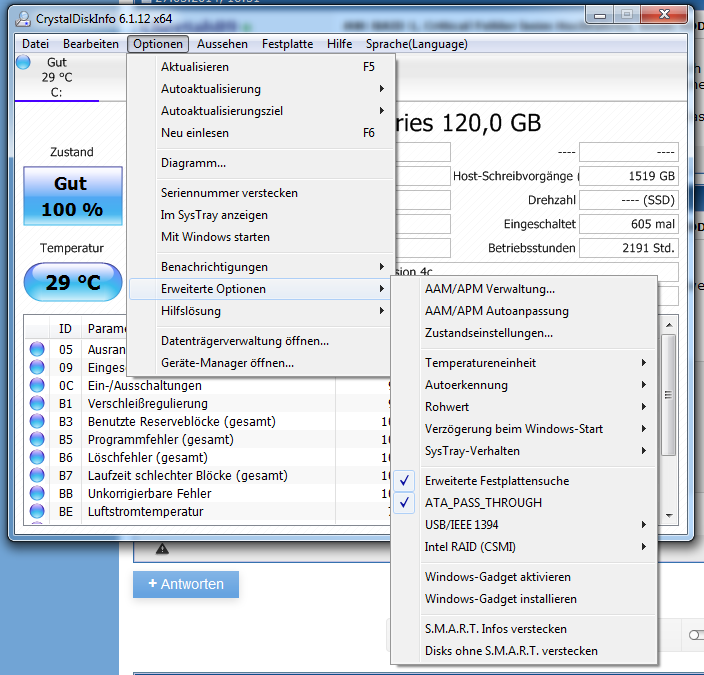Open the Festplatte menu
This screenshot has width=704, height=675.
[287, 44]
